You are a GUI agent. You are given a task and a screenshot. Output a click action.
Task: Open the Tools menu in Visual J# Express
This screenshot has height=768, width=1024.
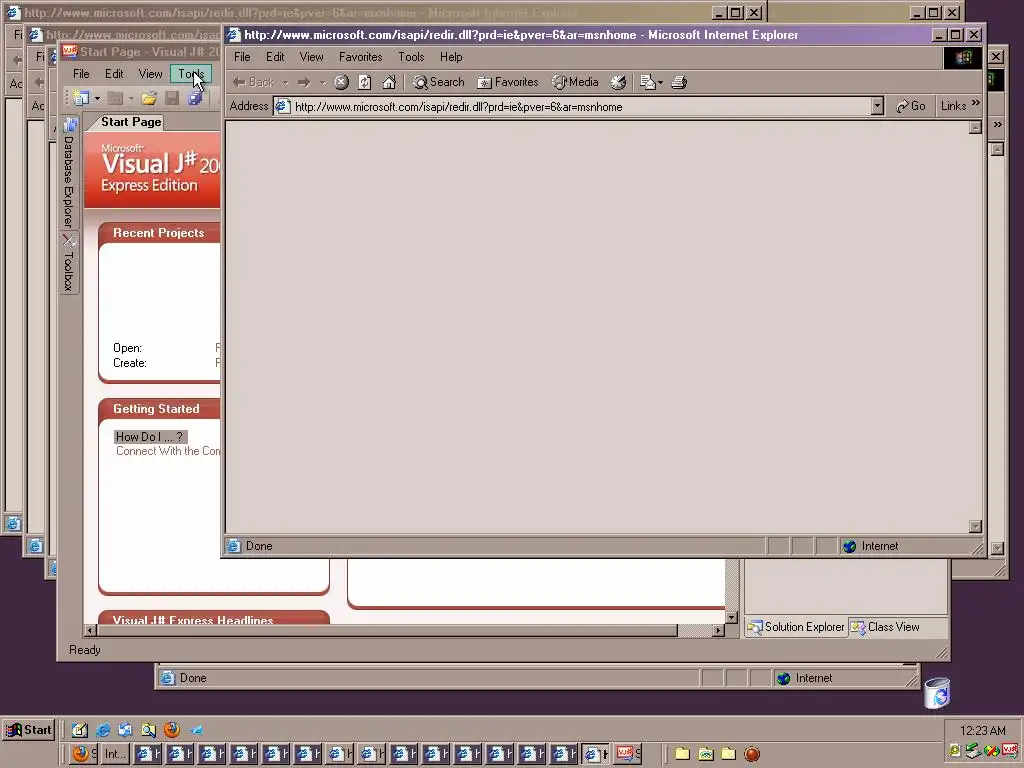tap(191, 74)
